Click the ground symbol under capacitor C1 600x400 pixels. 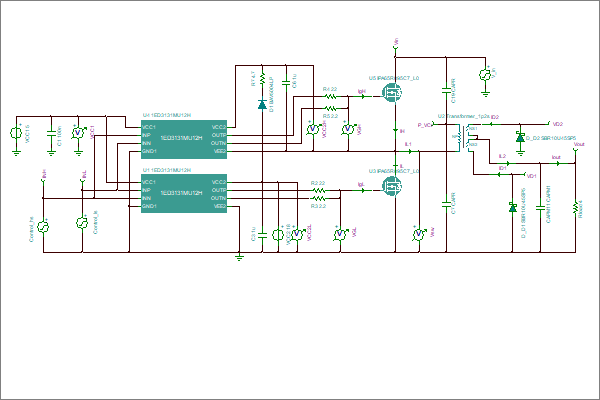[x=51, y=153]
